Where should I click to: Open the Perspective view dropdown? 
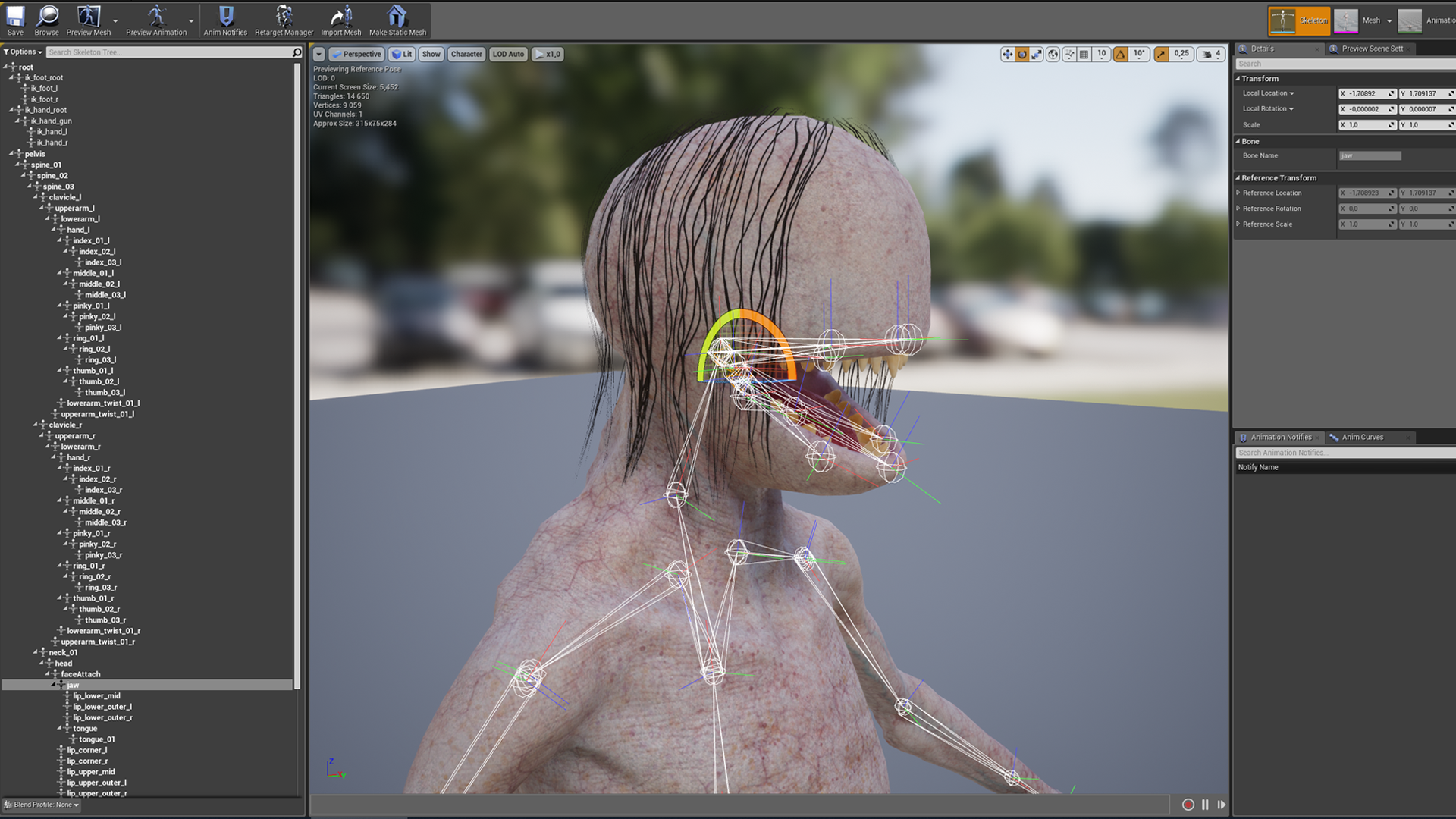(356, 54)
